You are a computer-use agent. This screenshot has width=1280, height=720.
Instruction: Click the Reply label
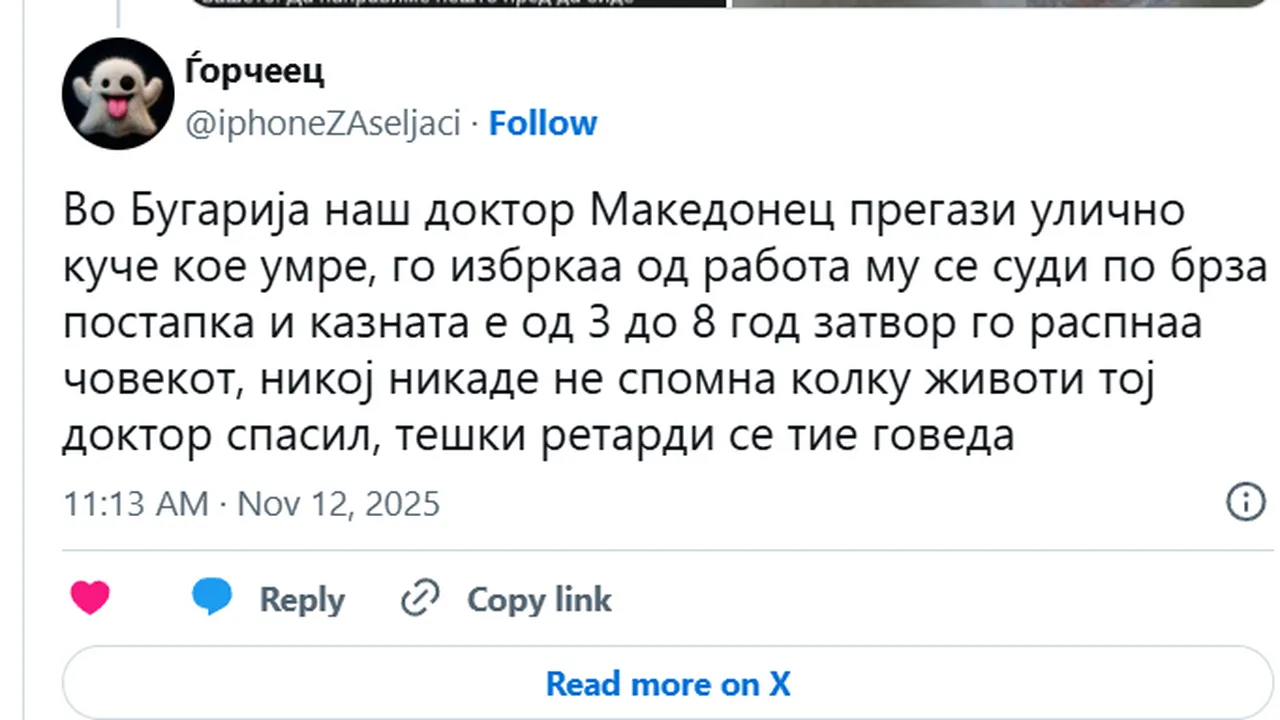click(x=301, y=599)
